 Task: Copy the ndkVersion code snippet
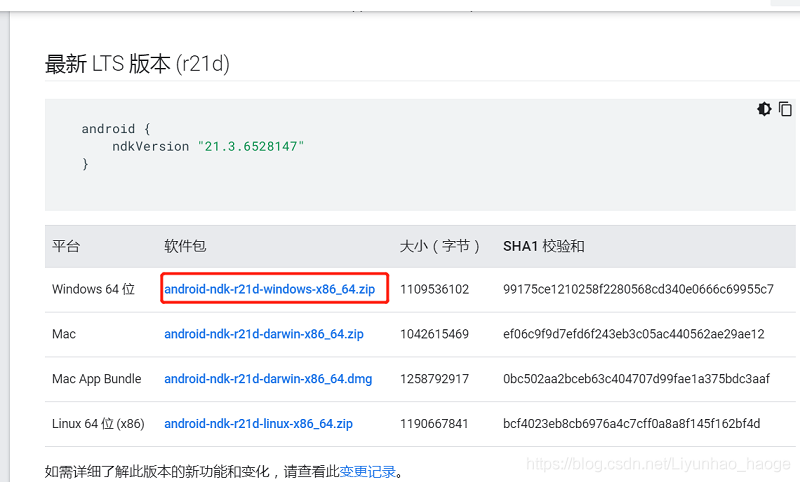tap(785, 109)
